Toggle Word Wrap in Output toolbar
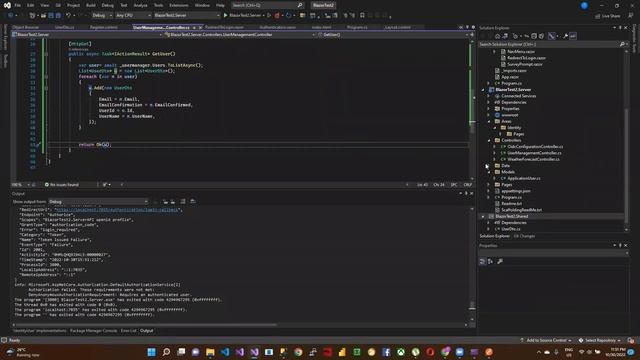This screenshot has width=640, height=360. point(193,201)
